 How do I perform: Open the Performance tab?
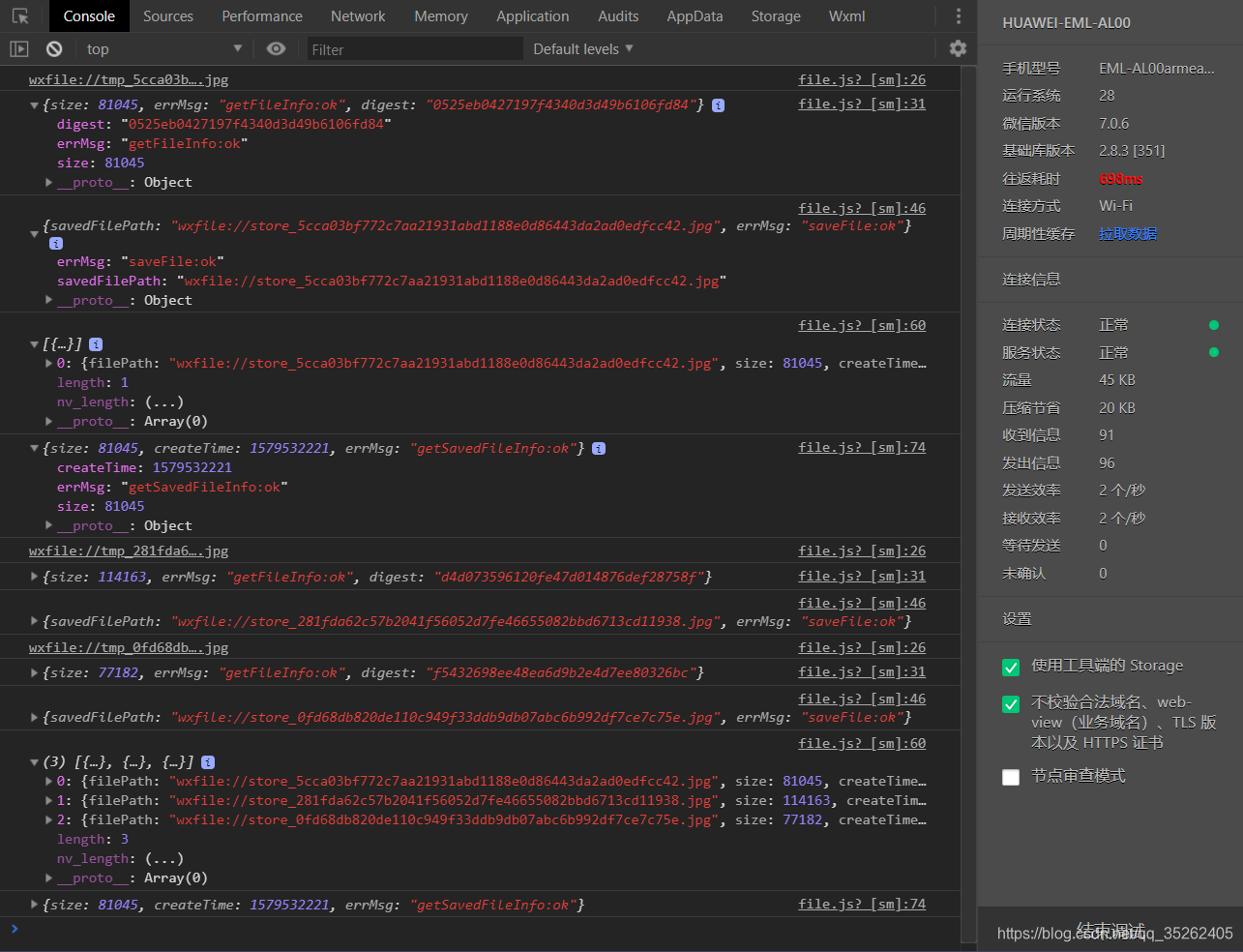coord(262,16)
